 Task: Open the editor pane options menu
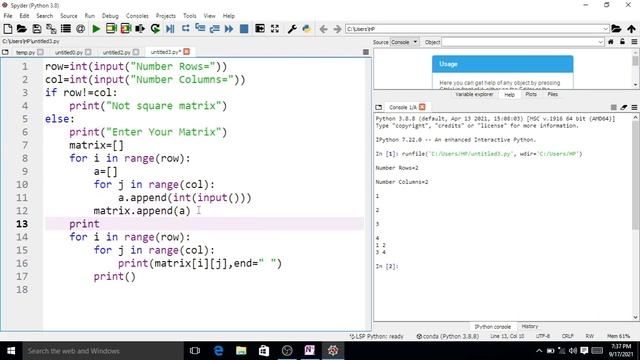pos(366,52)
